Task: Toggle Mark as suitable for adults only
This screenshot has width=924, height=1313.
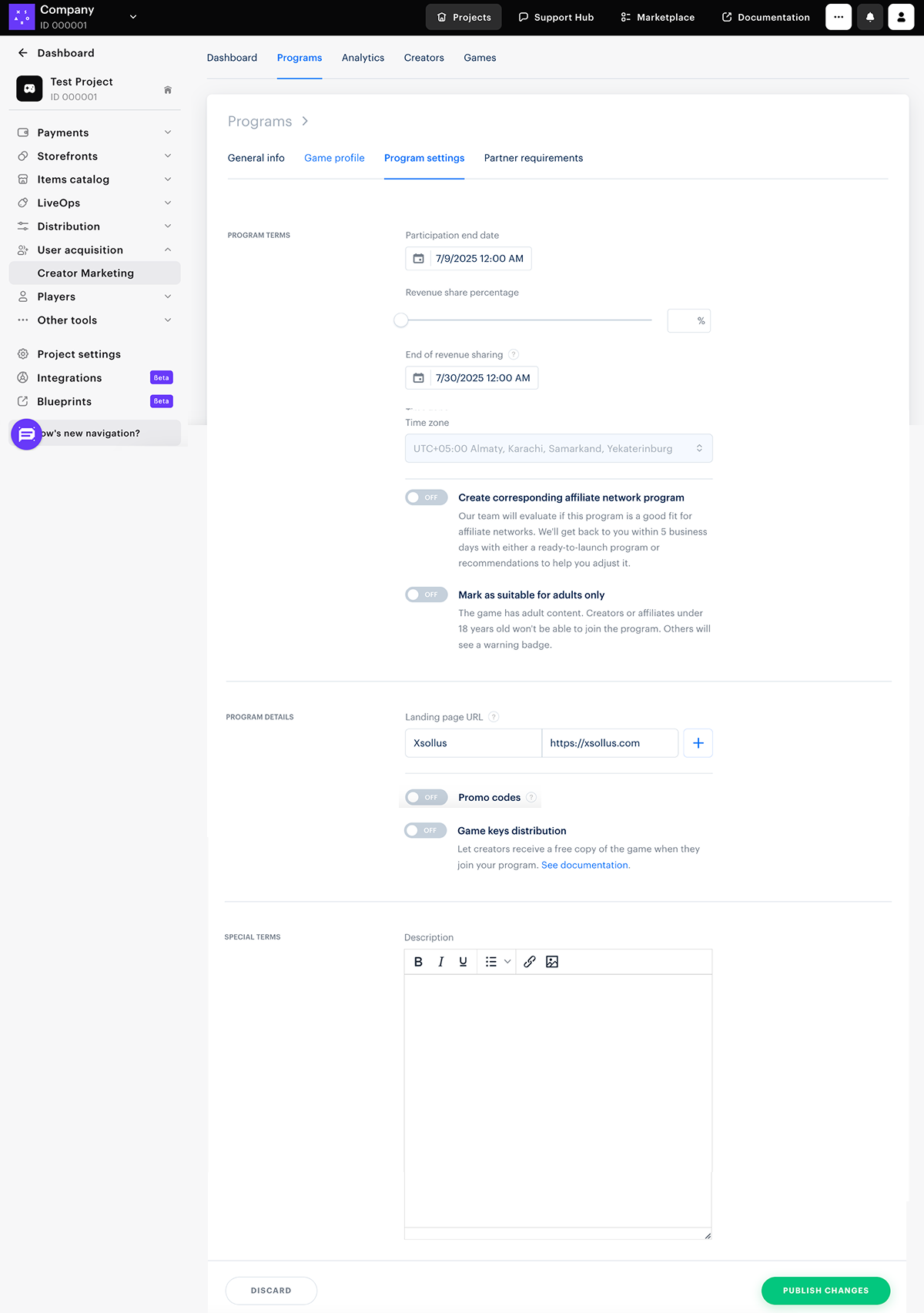Action: (426, 595)
